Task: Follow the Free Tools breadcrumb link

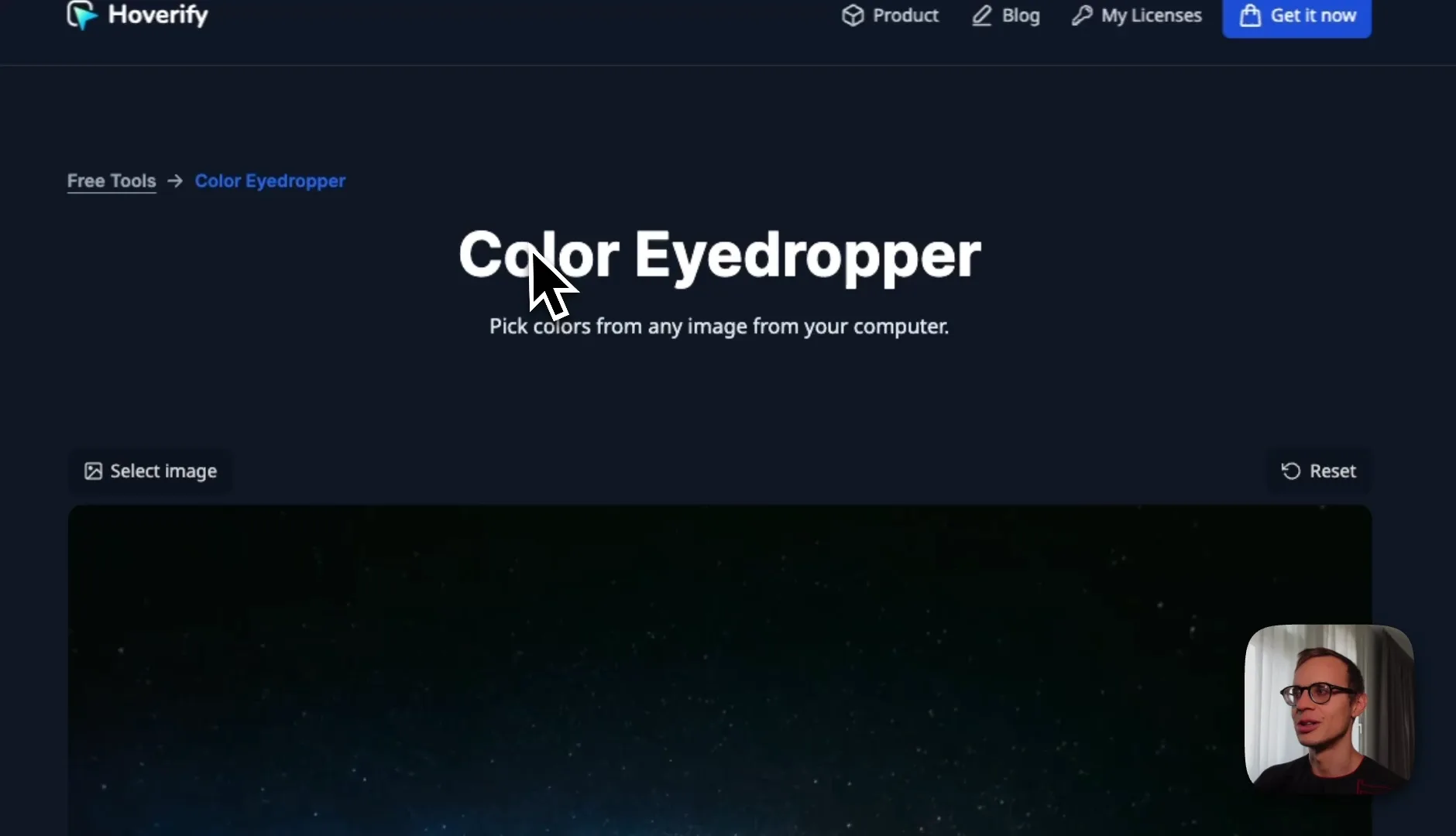Action: [112, 181]
